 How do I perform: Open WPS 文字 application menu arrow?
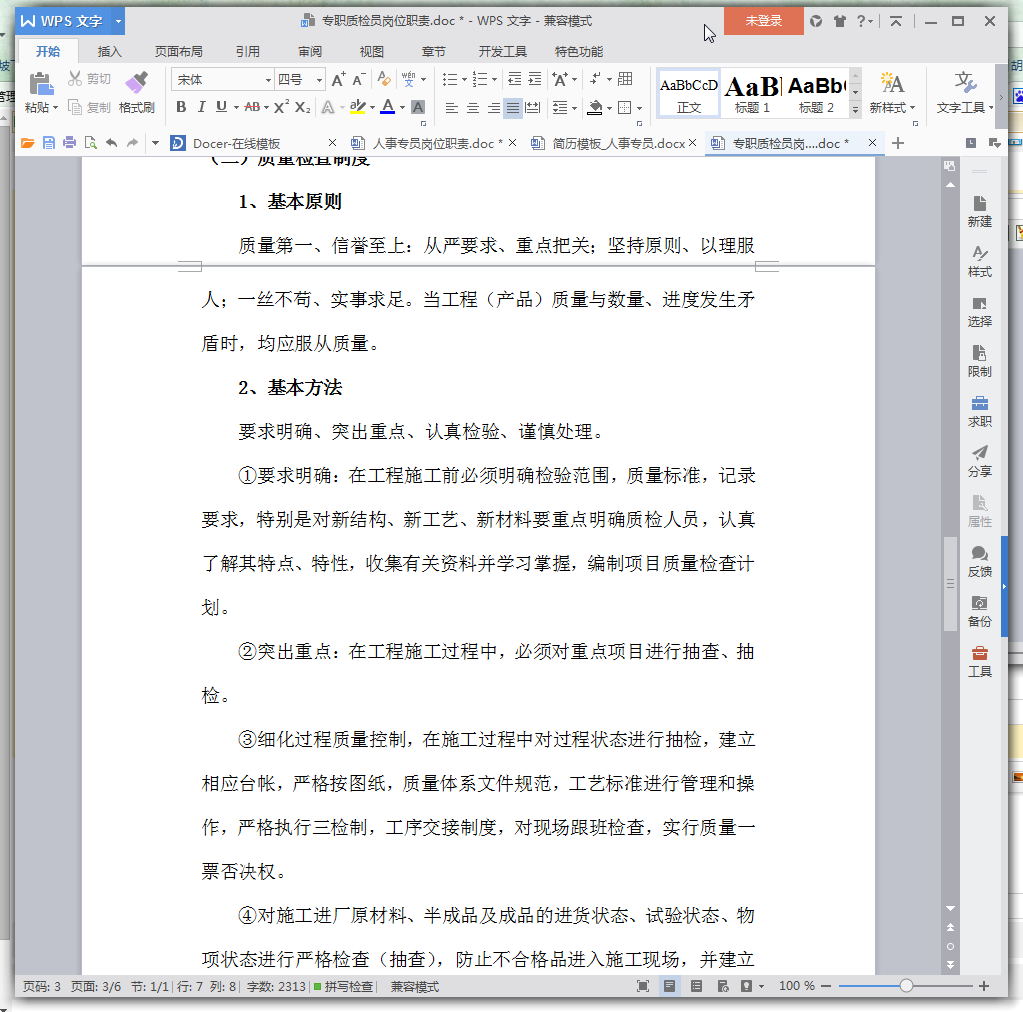pos(118,21)
